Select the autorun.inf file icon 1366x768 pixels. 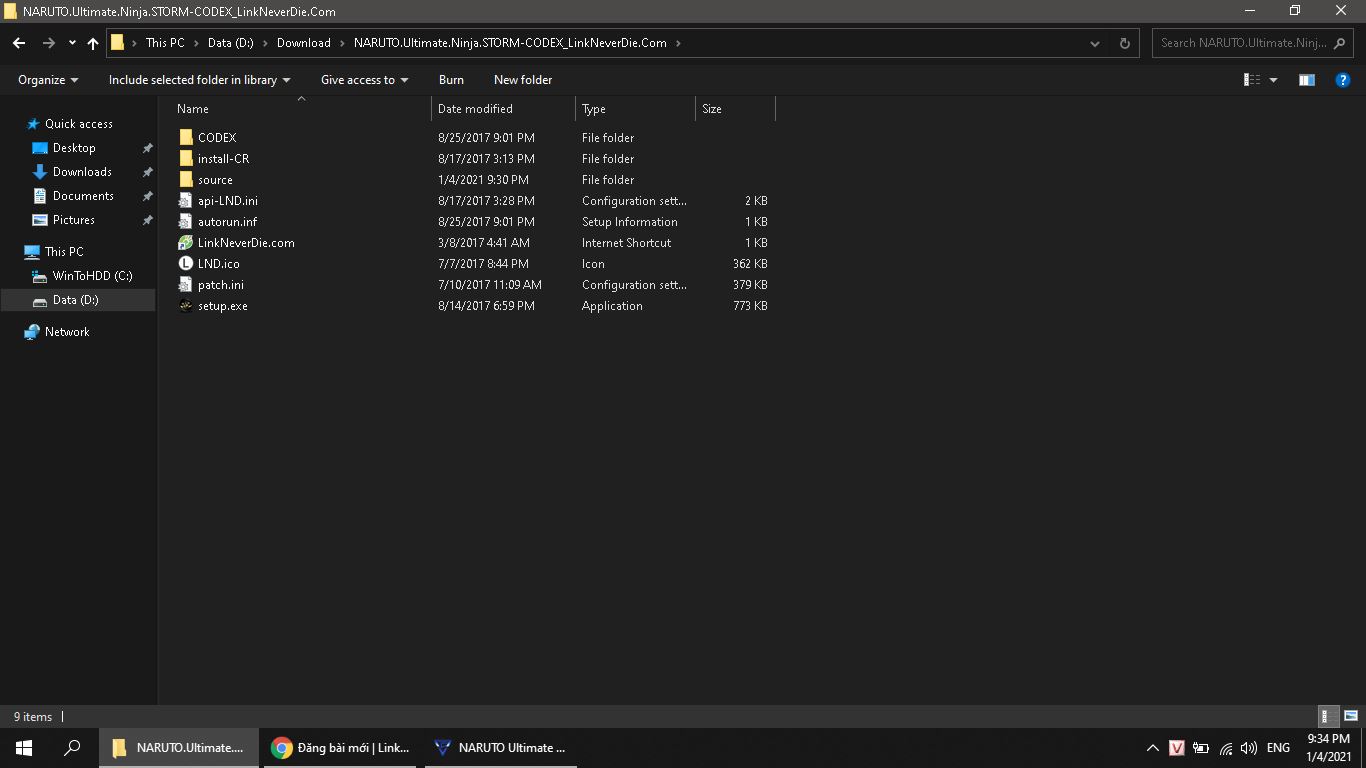[185, 222]
